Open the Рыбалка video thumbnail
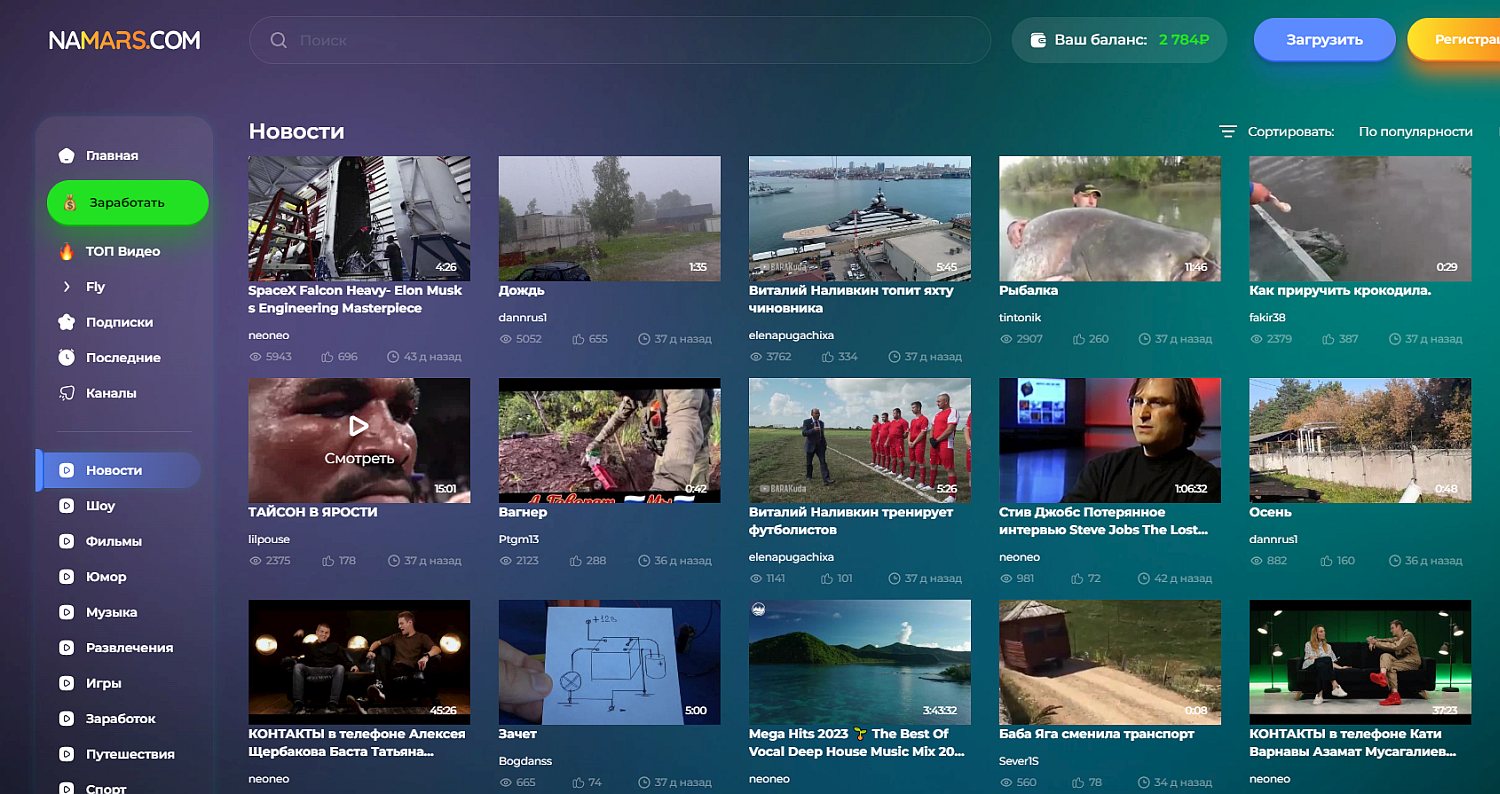The height and width of the screenshot is (794, 1500). [x=1109, y=218]
